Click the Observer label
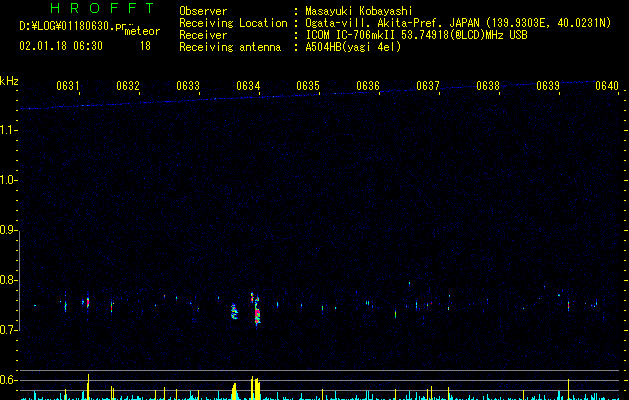Screen dimensions: 629x400 (203, 11)
